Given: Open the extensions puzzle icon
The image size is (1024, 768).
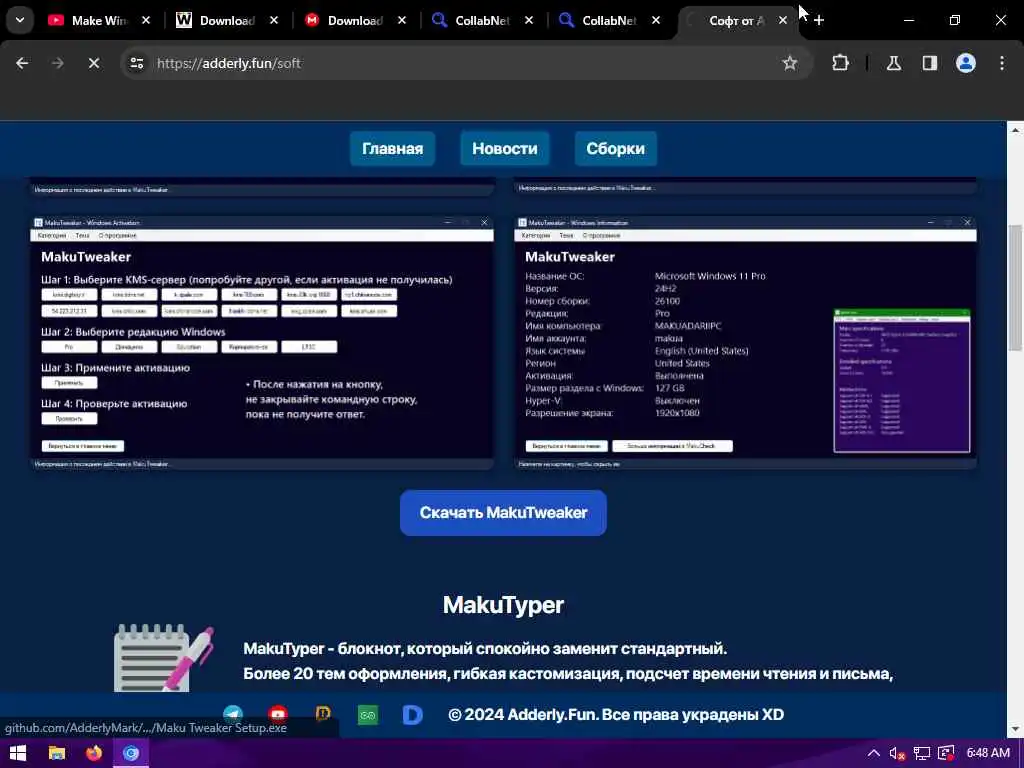Looking at the screenshot, I should pos(840,63).
